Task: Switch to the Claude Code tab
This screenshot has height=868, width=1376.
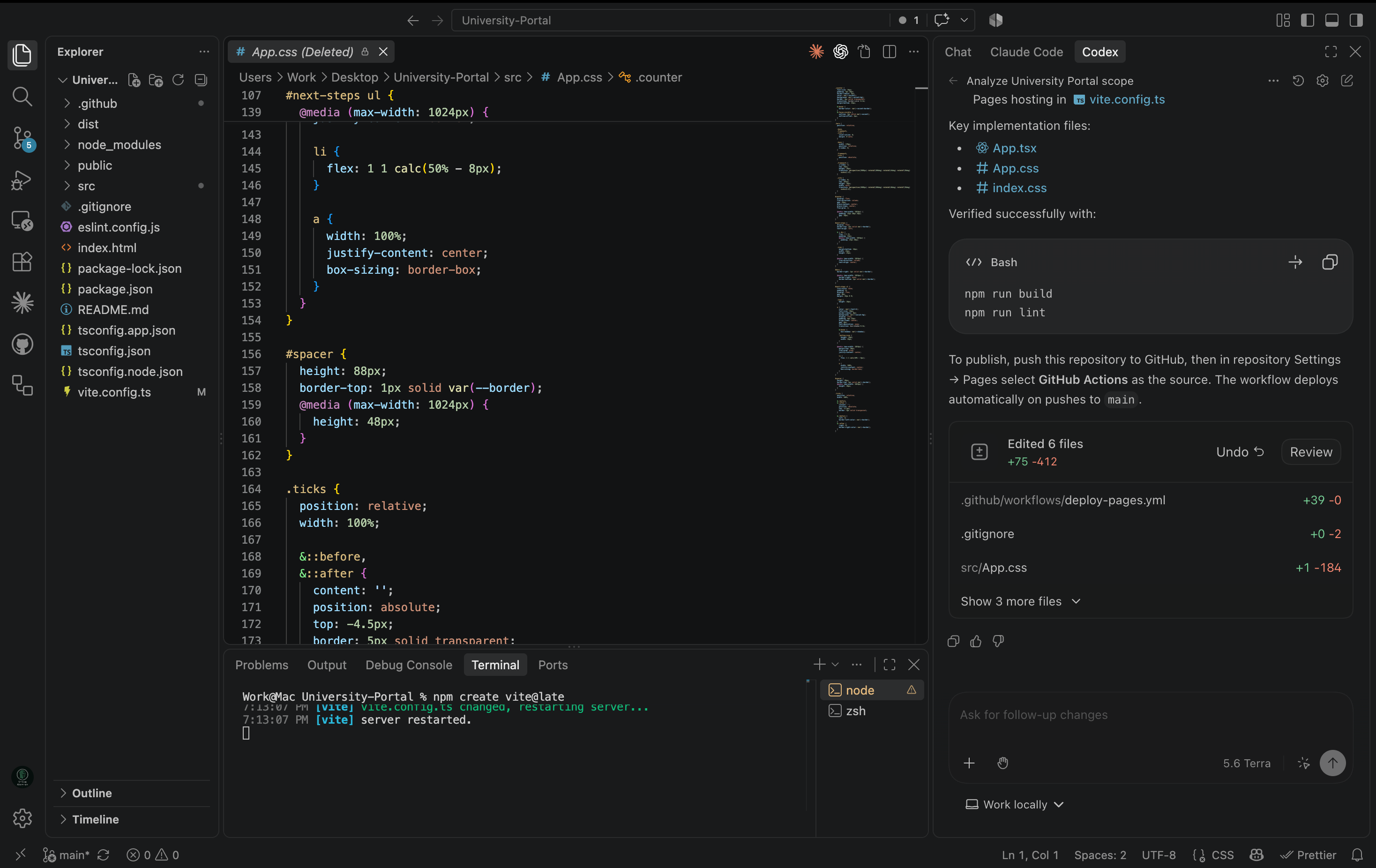Action: click(1026, 52)
